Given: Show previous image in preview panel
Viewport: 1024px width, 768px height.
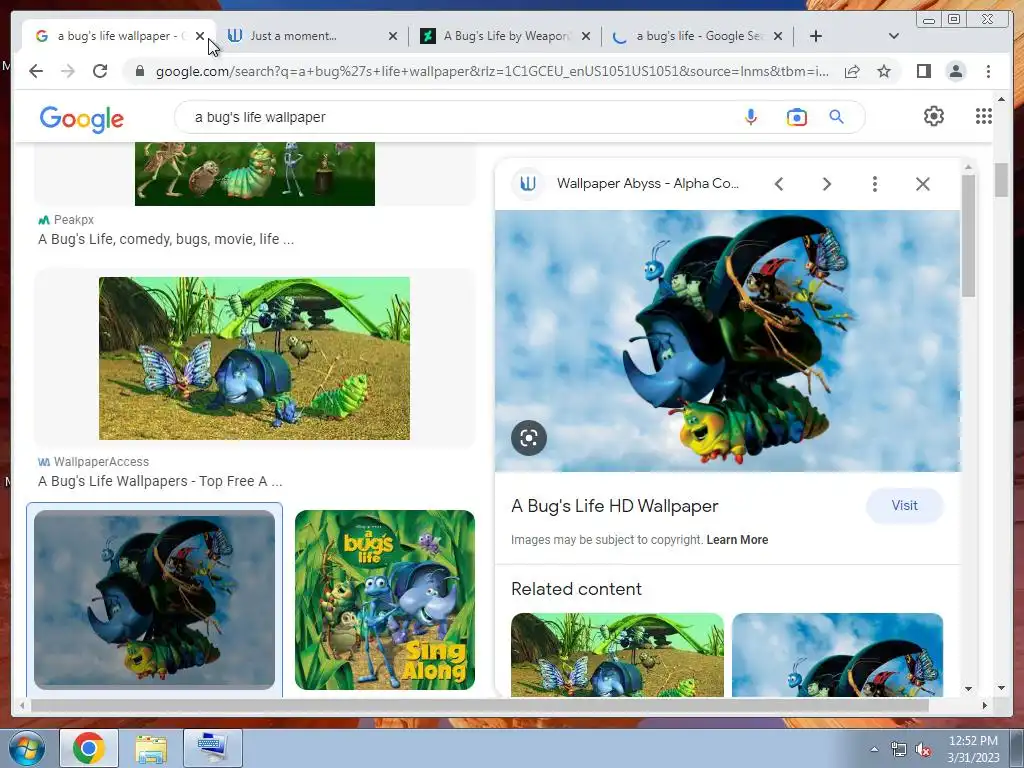Looking at the screenshot, I should coord(778,184).
